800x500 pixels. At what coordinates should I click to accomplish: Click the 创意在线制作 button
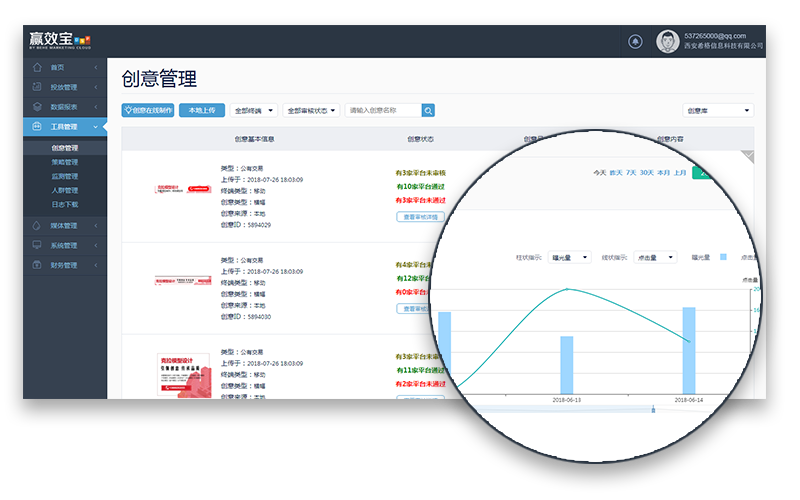(148, 111)
